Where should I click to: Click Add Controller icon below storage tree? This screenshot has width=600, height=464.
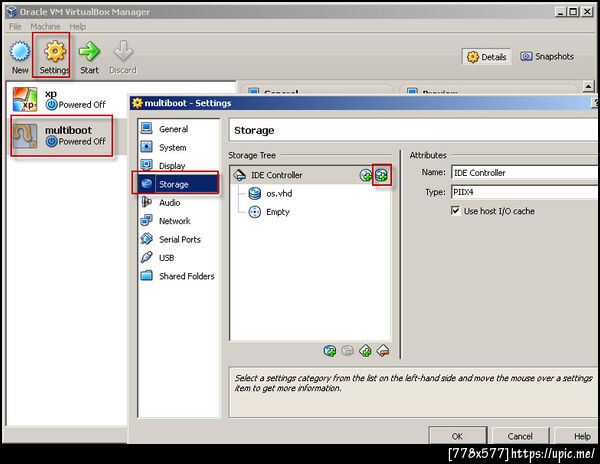click(365, 350)
